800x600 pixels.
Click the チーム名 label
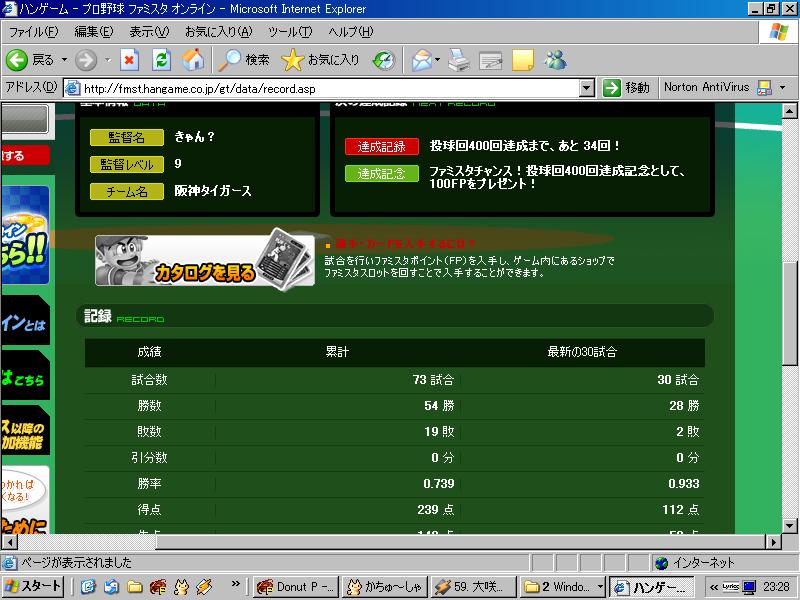127,191
